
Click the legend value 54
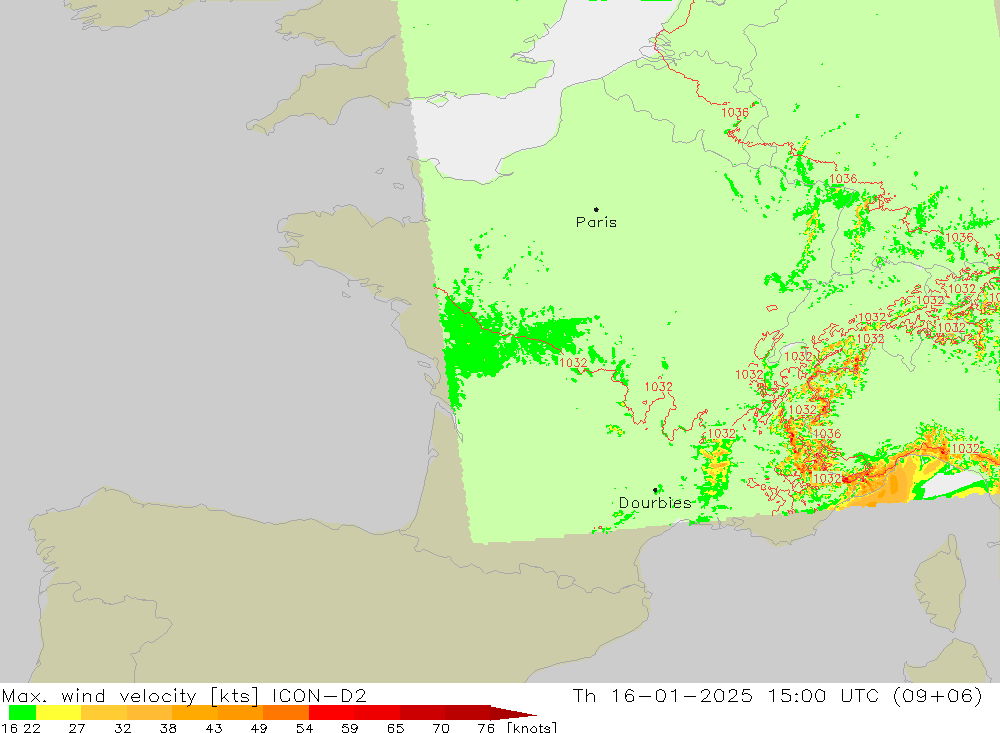tap(304, 728)
